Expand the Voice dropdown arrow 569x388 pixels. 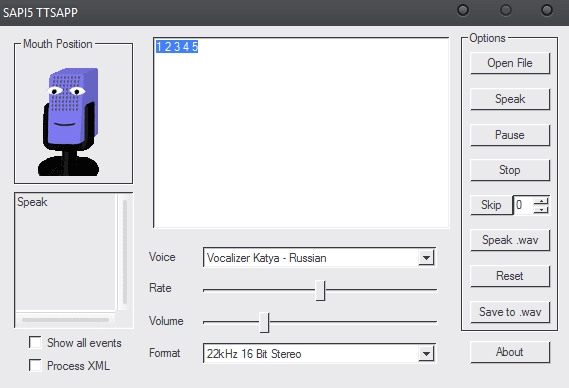[x=426, y=258]
